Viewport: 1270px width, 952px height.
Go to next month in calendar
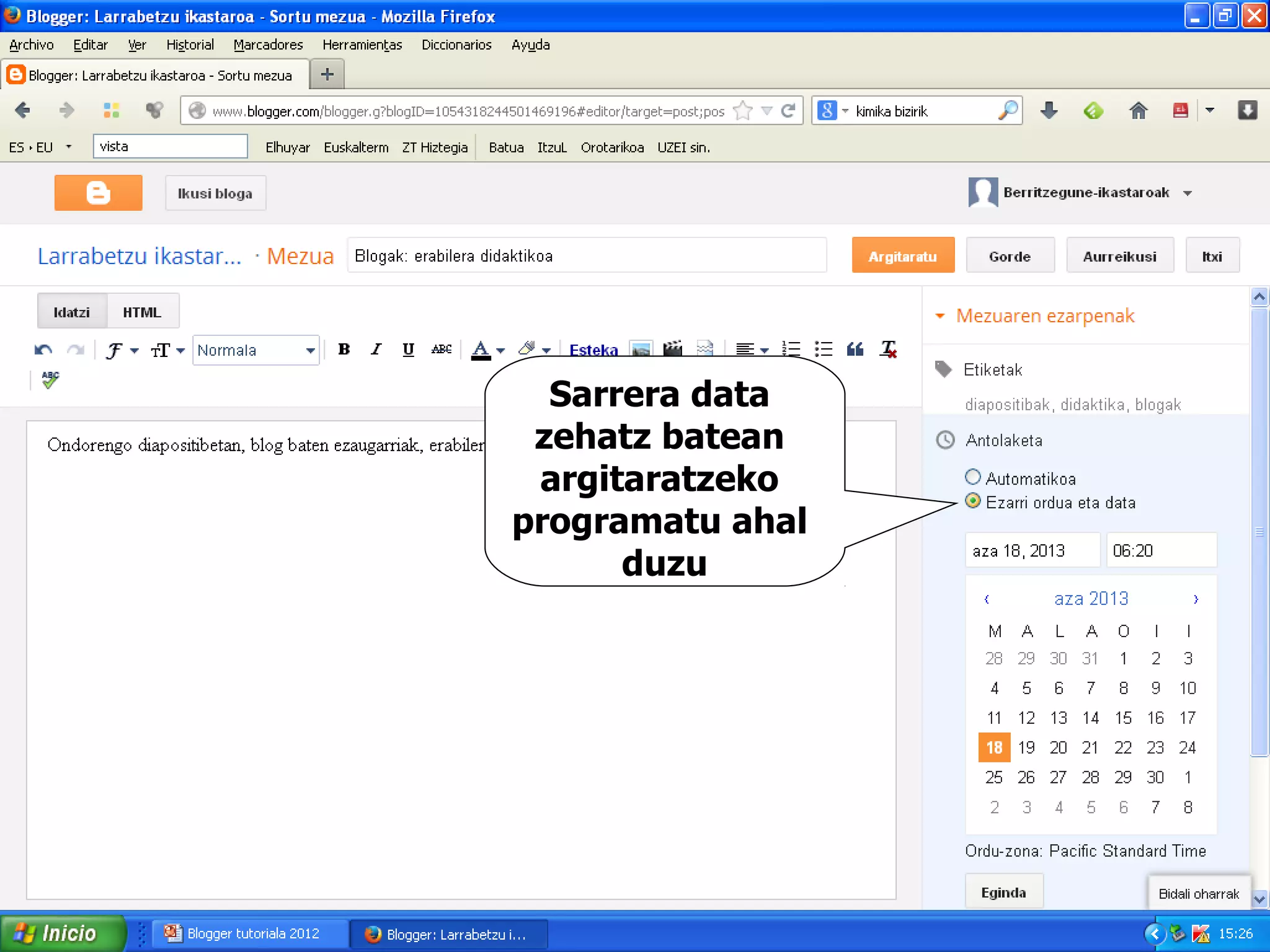click(1196, 599)
